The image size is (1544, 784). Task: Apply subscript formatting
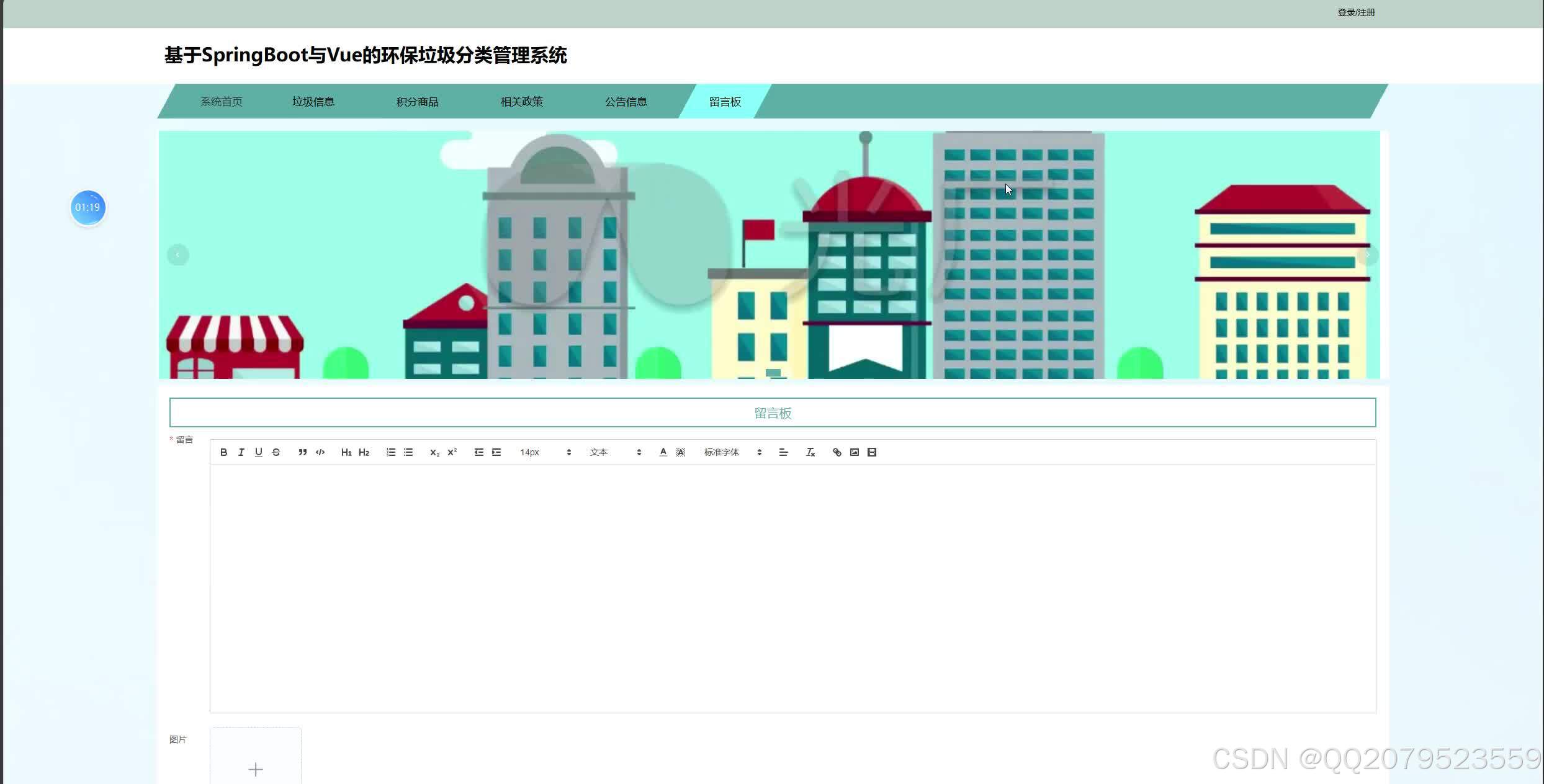434,452
